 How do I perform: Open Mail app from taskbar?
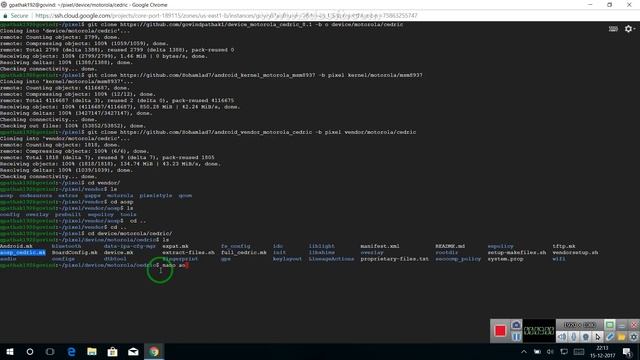(x=133, y=351)
